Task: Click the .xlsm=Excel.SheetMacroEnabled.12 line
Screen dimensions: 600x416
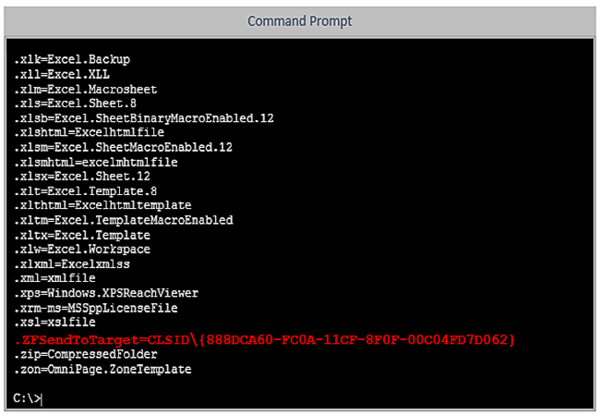Action: 123,147
